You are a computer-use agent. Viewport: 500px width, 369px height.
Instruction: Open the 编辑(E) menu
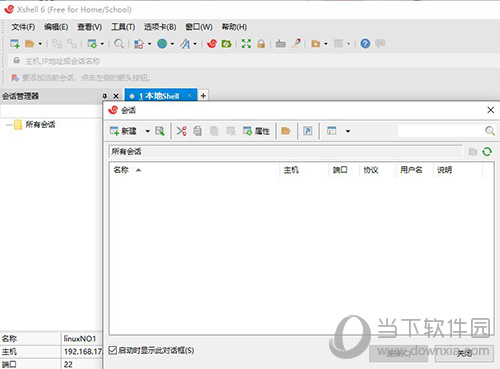(56, 27)
